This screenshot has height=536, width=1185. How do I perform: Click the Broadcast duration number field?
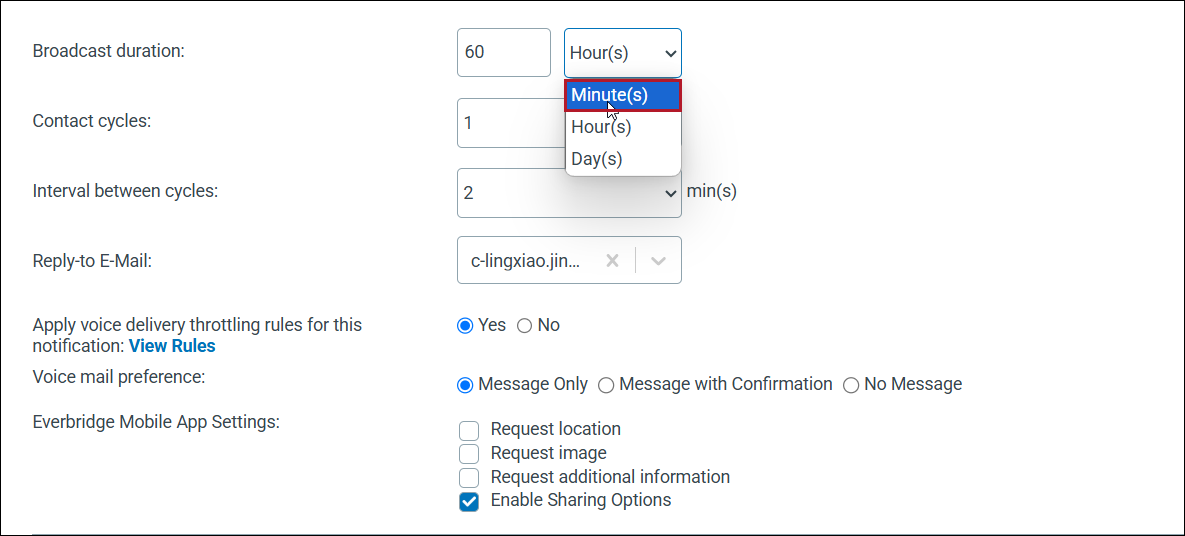(504, 53)
